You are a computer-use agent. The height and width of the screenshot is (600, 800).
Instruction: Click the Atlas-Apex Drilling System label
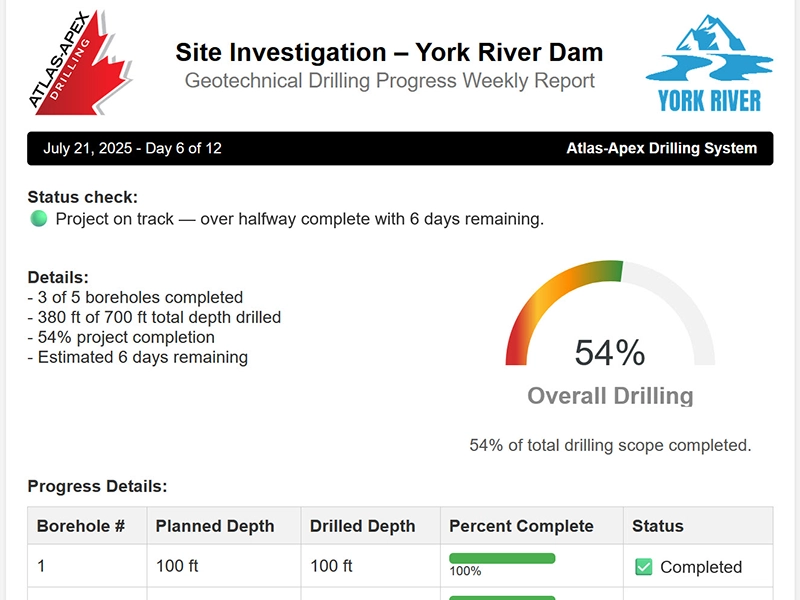pos(661,149)
